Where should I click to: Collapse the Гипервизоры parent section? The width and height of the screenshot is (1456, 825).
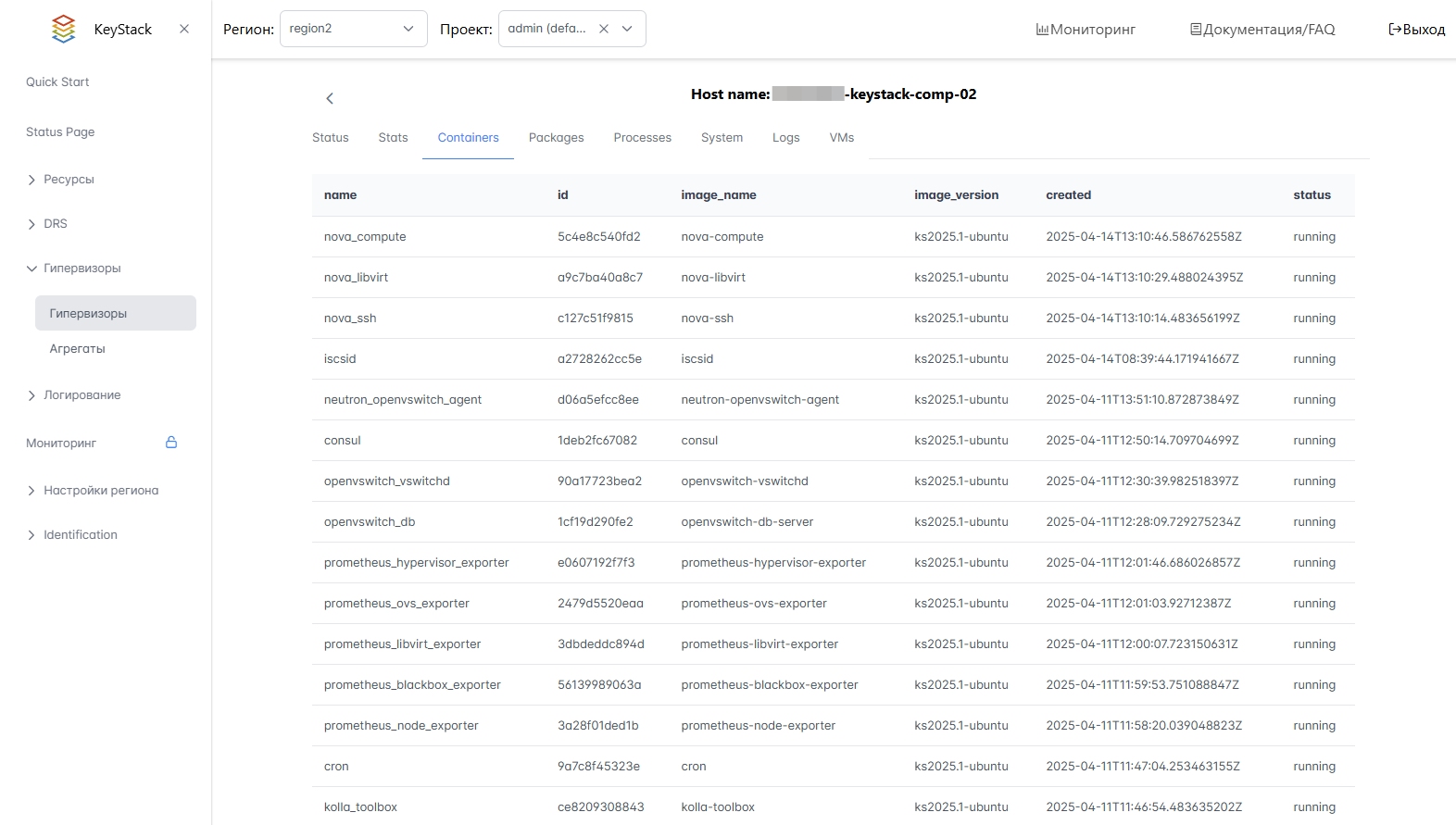(x=82, y=269)
